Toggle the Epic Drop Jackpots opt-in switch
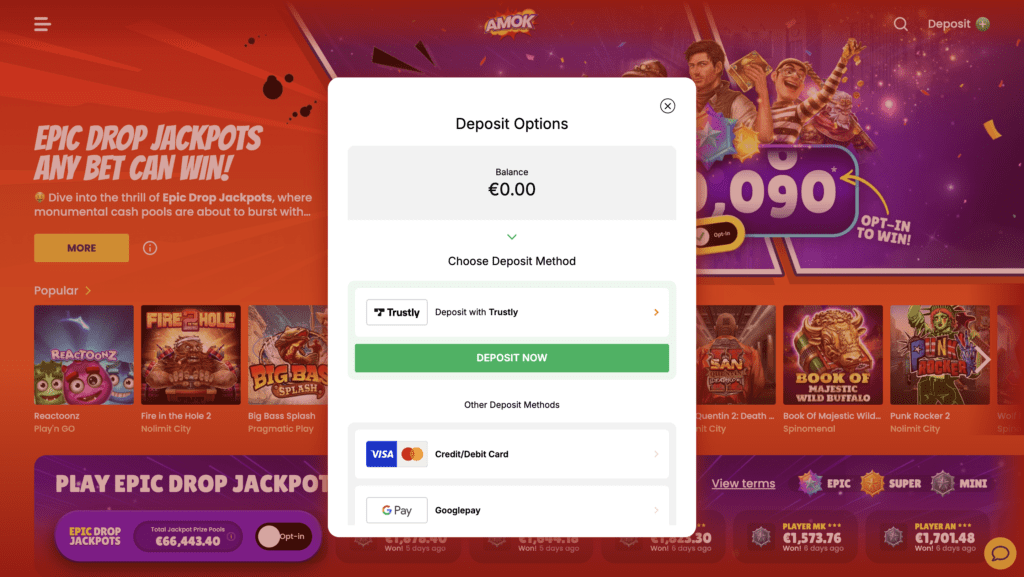This screenshot has height=577, width=1024. [x=284, y=537]
